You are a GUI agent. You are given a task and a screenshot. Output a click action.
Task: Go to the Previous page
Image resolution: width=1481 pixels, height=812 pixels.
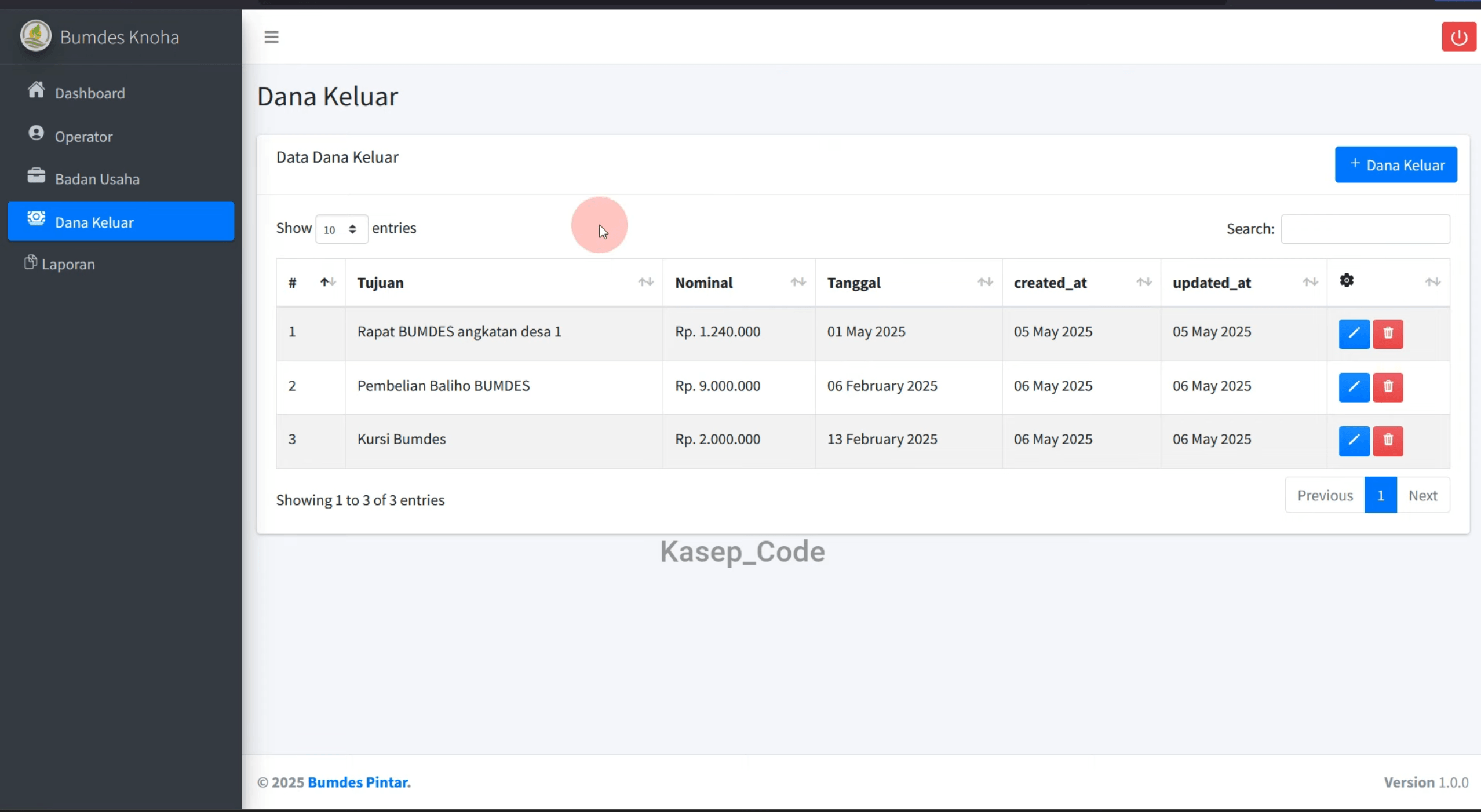click(1325, 495)
